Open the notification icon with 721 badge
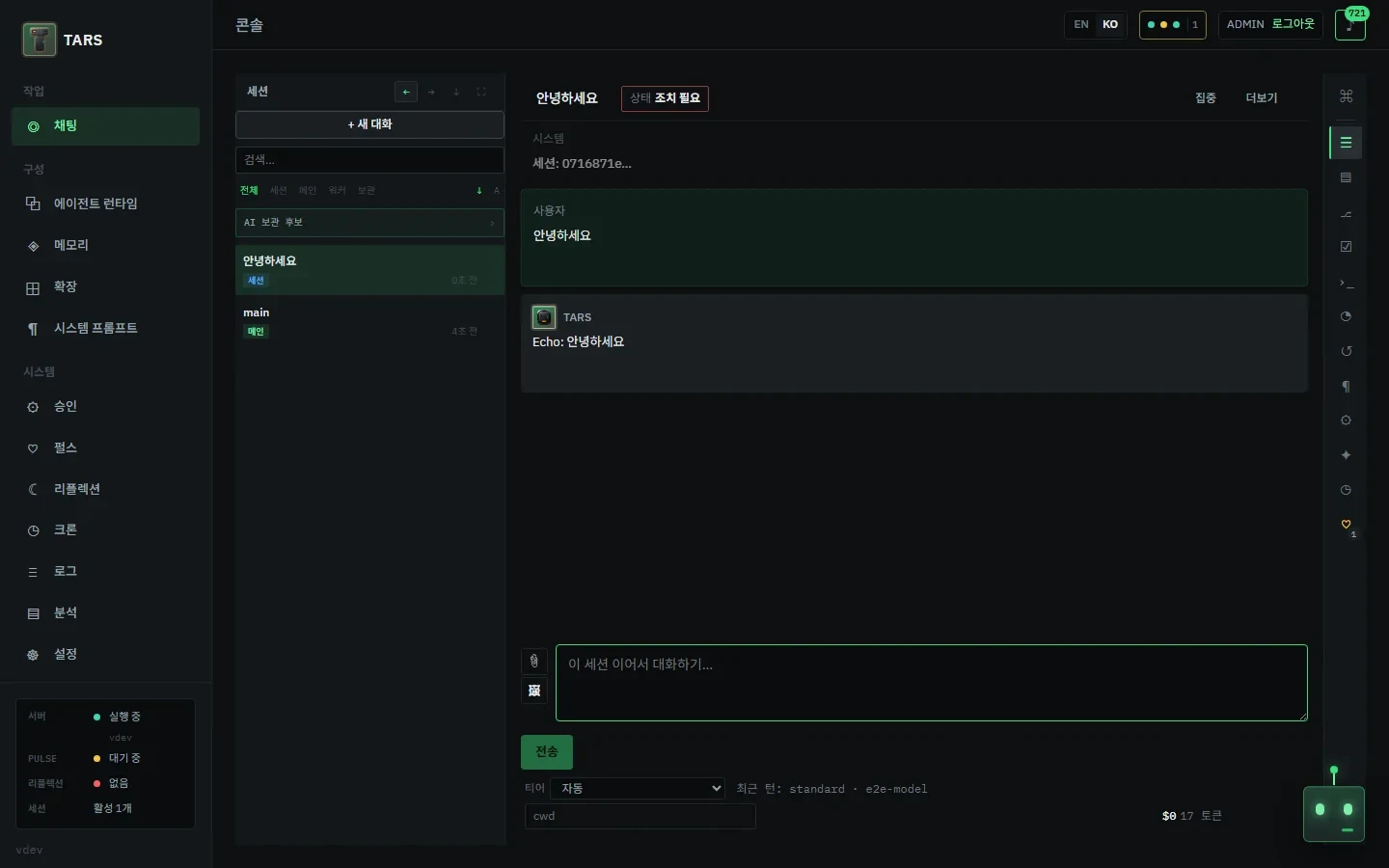The width and height of the screenshot is (1389, 868). (x=1350, y=24)
